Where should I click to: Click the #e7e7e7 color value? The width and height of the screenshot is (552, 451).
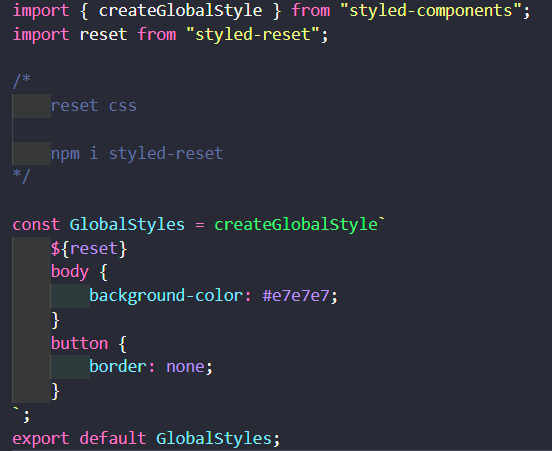[296, 296]
